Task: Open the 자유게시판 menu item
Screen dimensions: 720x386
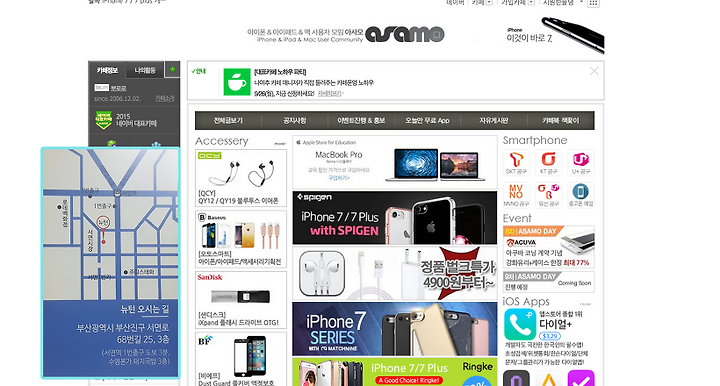Action: 494,120
